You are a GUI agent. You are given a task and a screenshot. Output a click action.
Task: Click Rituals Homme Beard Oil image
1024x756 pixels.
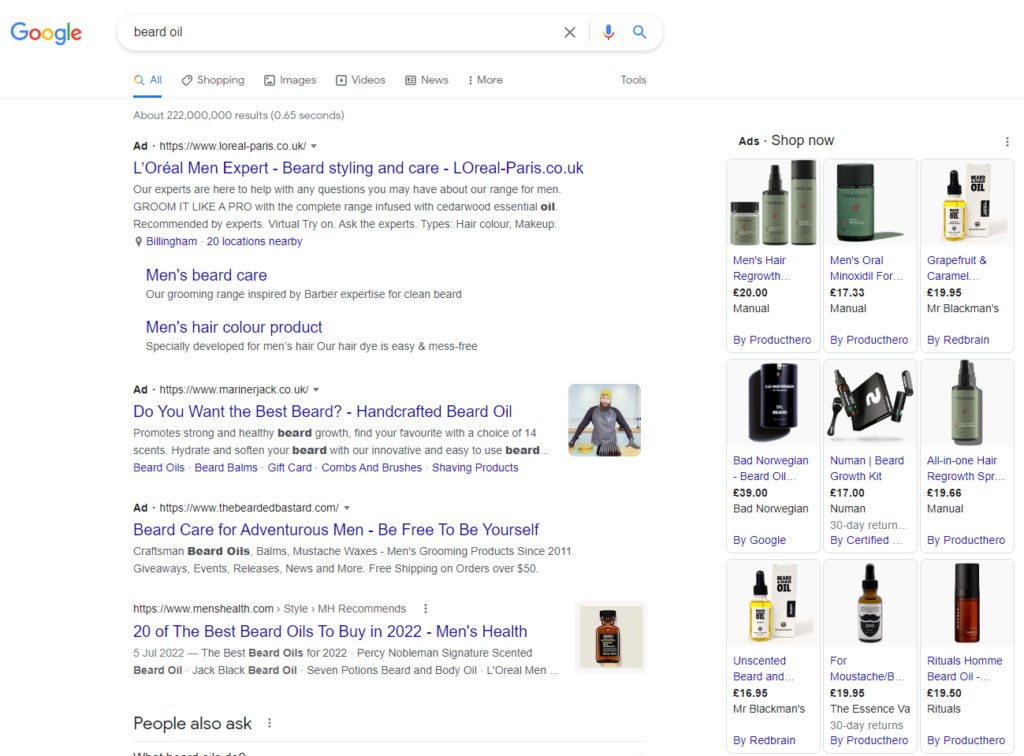967,604
